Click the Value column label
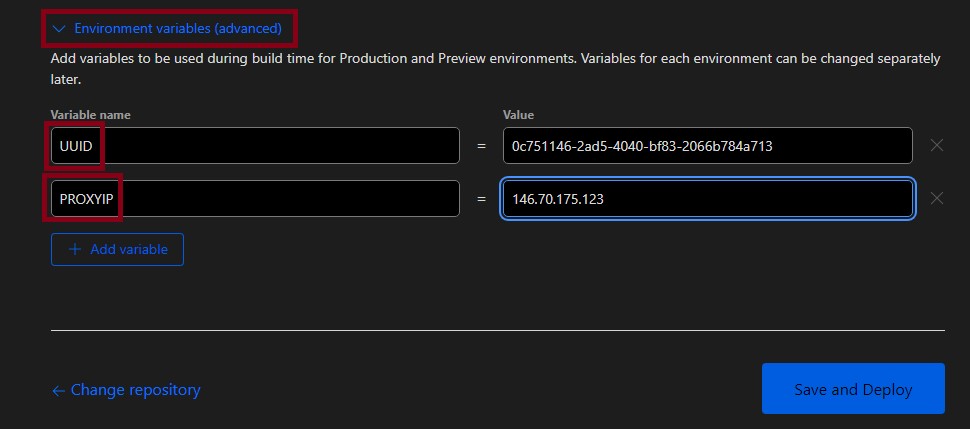 [518, 115]
